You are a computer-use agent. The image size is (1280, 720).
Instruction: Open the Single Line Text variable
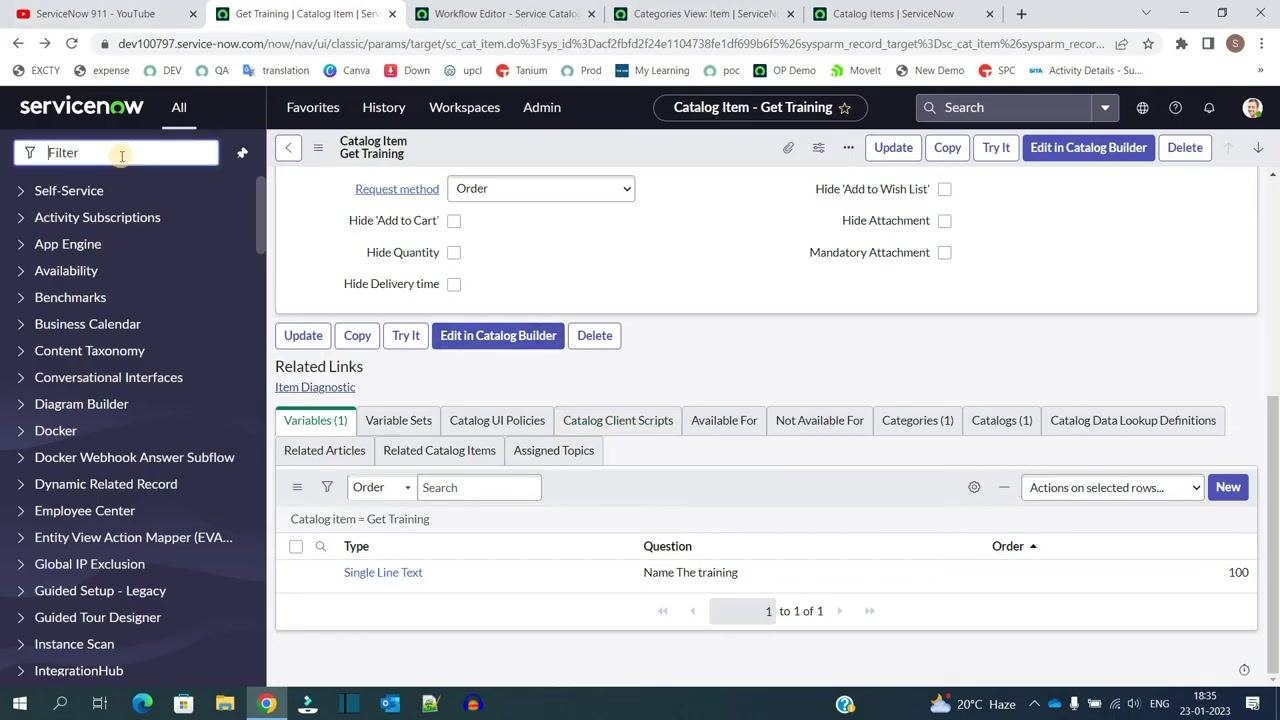pos(383,573)
